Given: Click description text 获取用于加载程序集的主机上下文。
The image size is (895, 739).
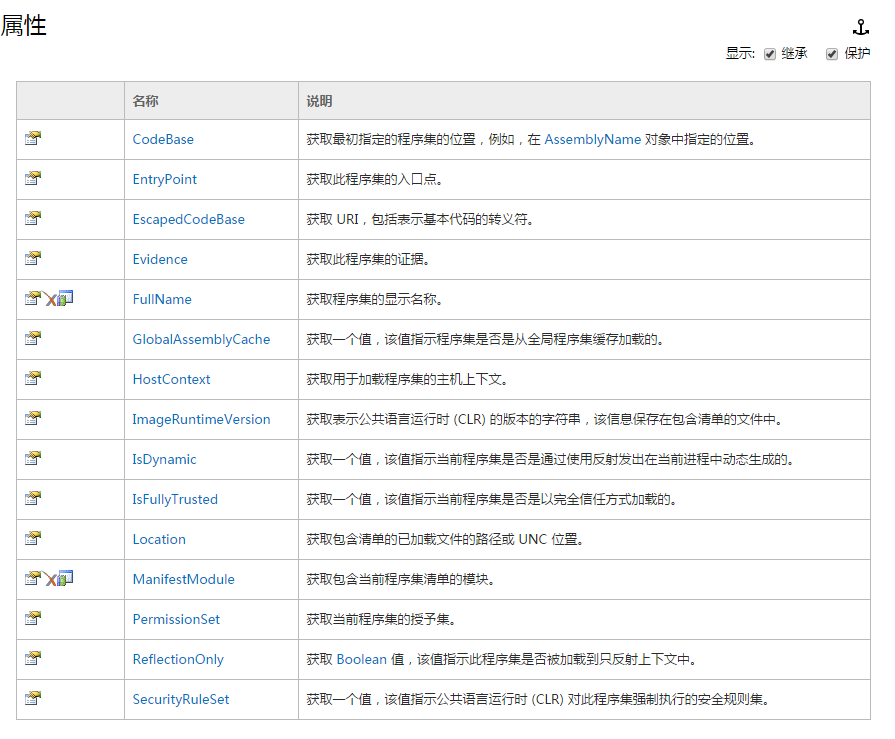Looking at the screenshot, I should [407, 379].
